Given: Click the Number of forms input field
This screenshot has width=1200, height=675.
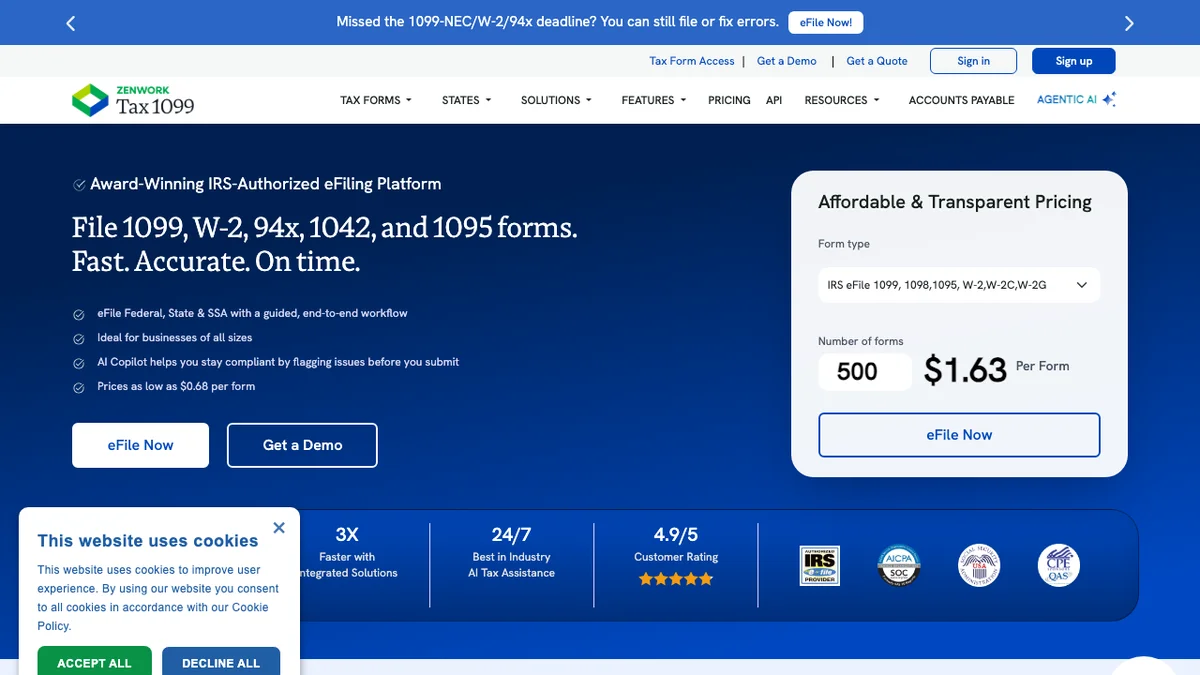Looking at the screenshot, I should click(x=864, y=372).
